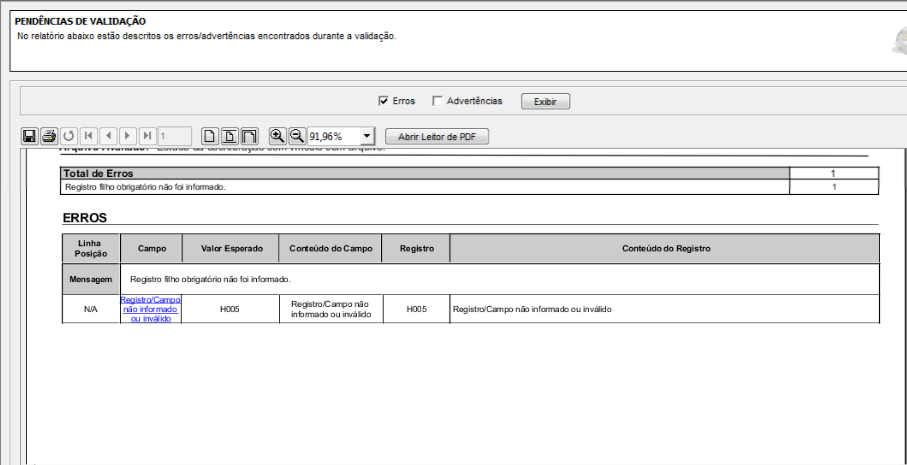Screen dimensions: 907x465
Task: Enable the Advertências checkbox
Action: (438, 101)
